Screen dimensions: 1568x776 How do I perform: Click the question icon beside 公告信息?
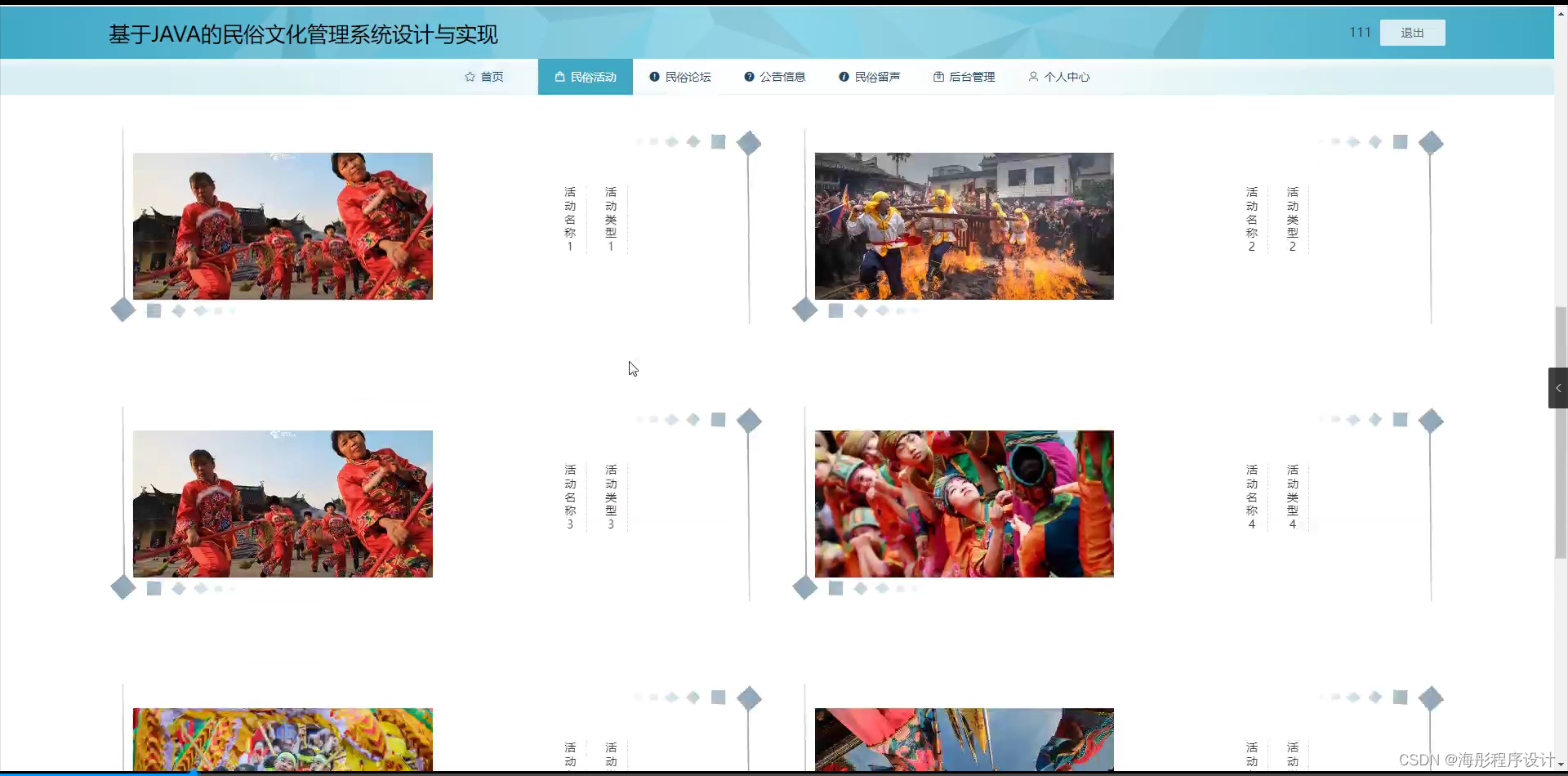click(749, 77)
